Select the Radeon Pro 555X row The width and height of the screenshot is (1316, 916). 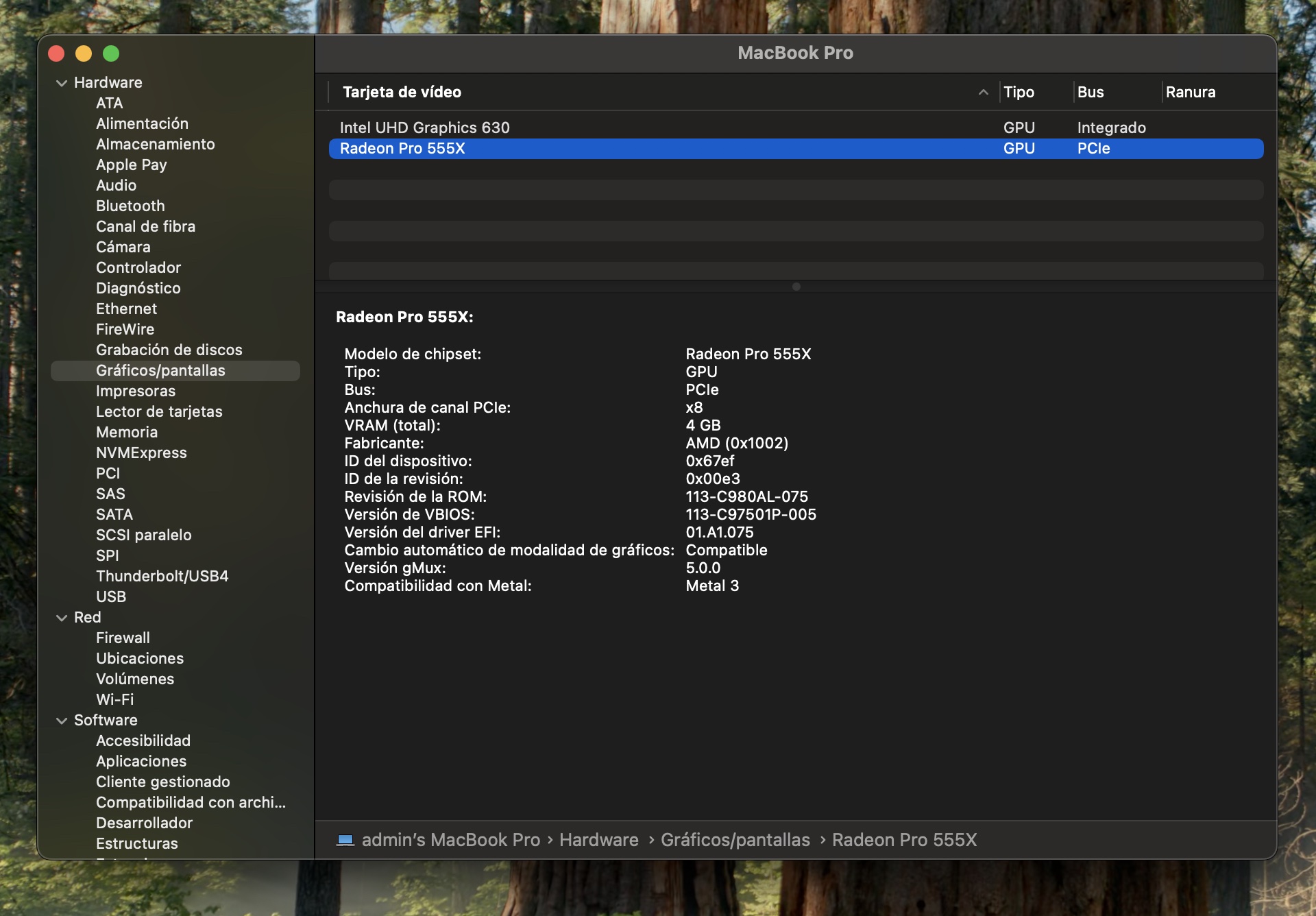(402, 148)
